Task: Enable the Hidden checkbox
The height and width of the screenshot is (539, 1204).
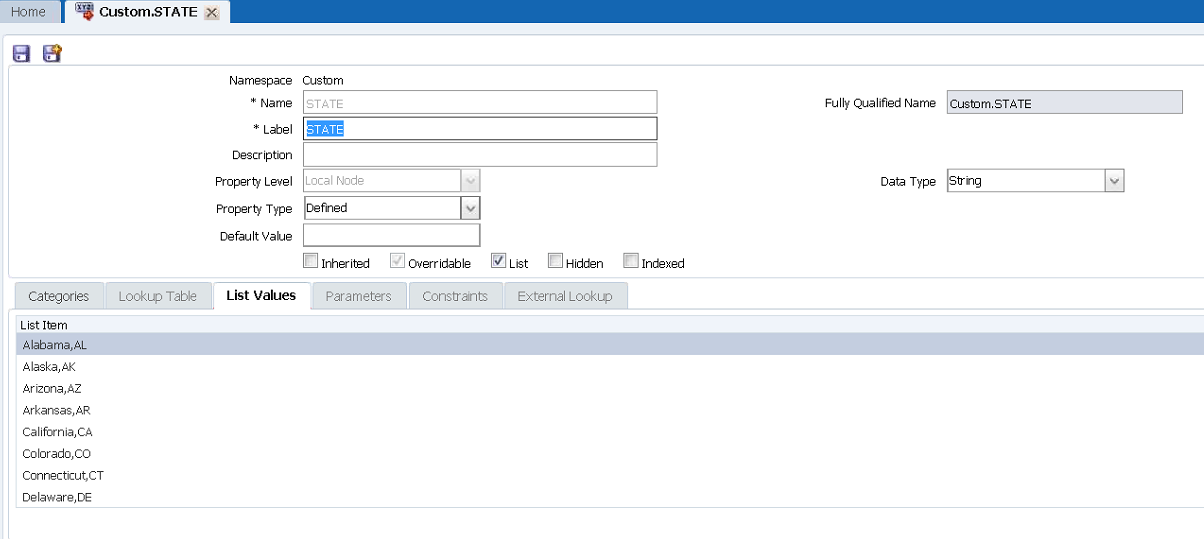Action: [555, 262]
